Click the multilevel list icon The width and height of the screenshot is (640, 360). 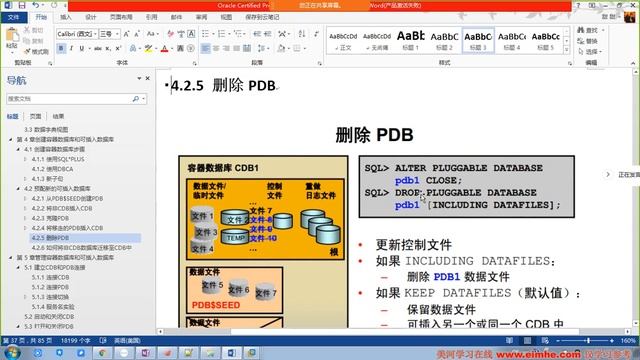[x=238, y=34]
